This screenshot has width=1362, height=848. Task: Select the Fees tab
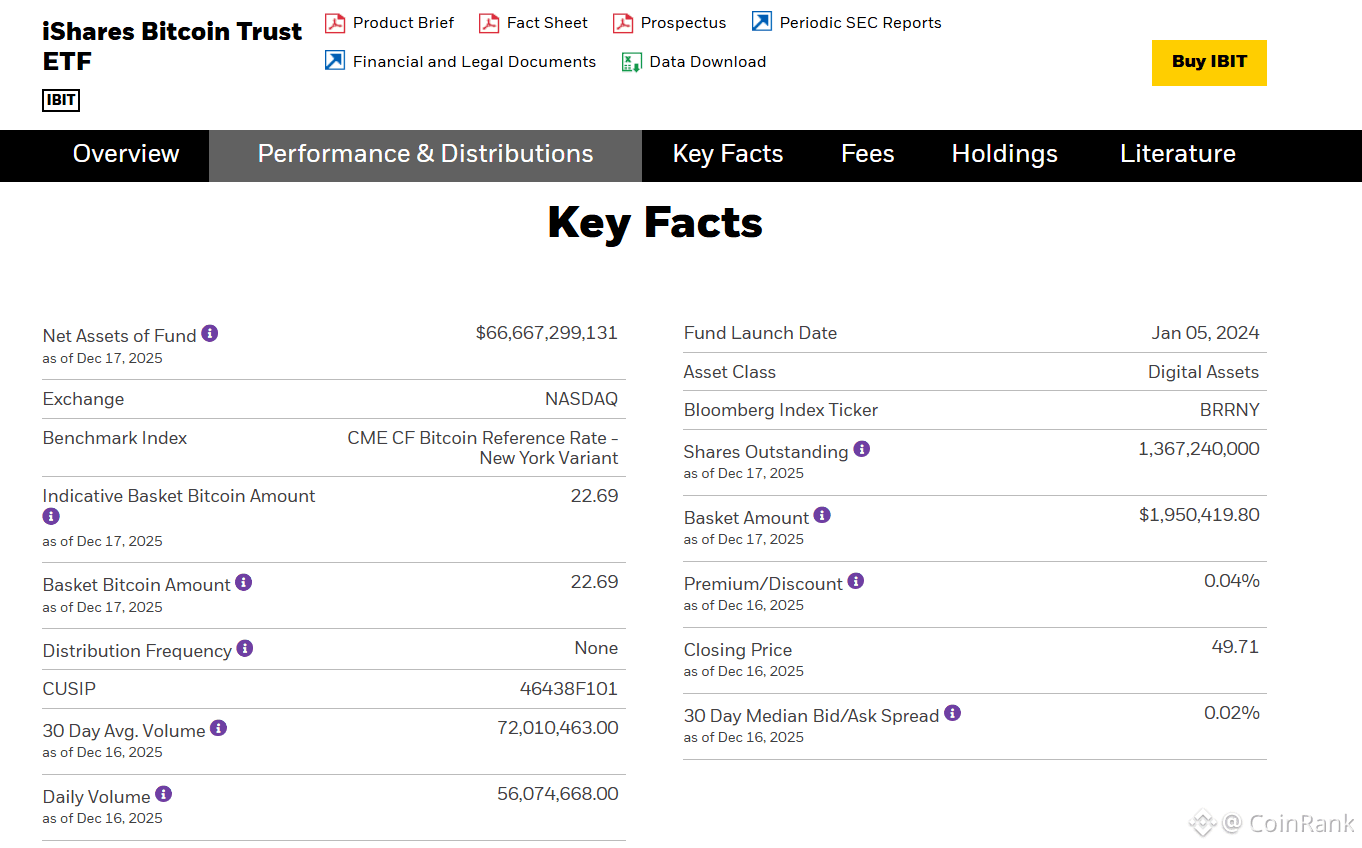pos(867,154)
